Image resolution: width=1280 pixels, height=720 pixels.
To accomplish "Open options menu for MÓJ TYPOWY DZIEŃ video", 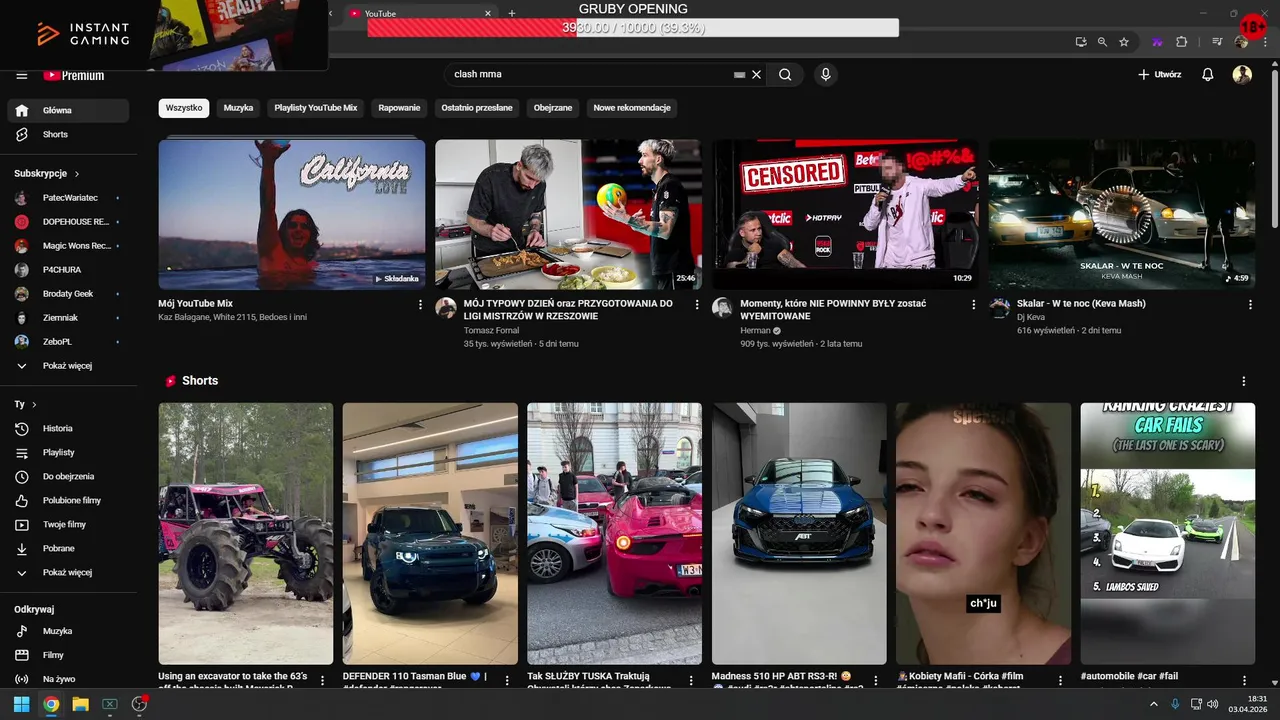I will tap(697, 305).
